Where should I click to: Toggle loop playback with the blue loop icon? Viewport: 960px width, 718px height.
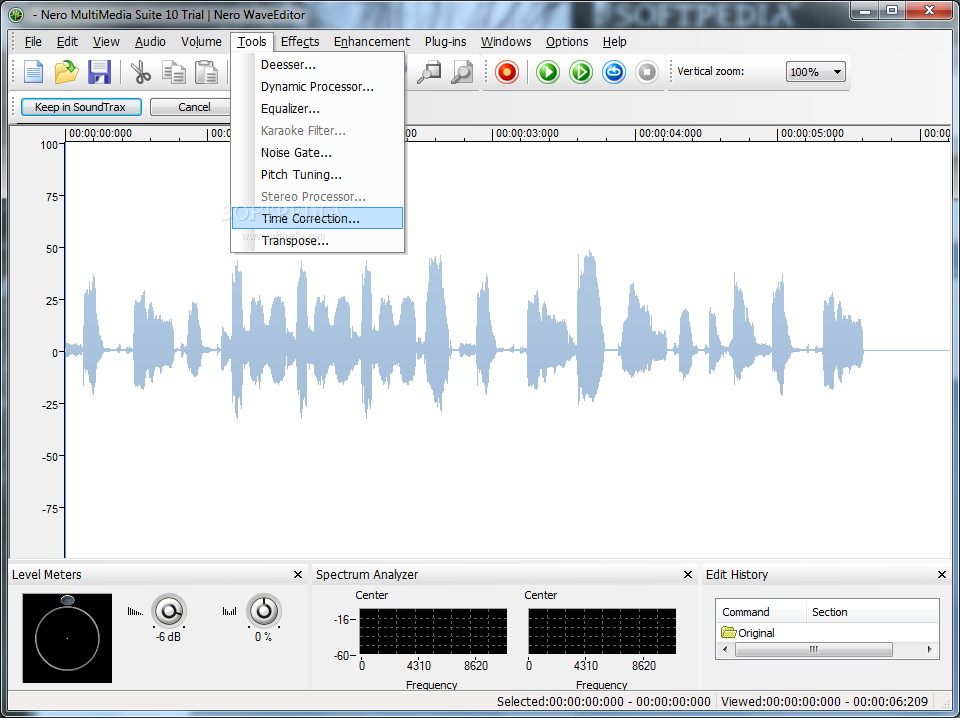(x=613, y=72)
